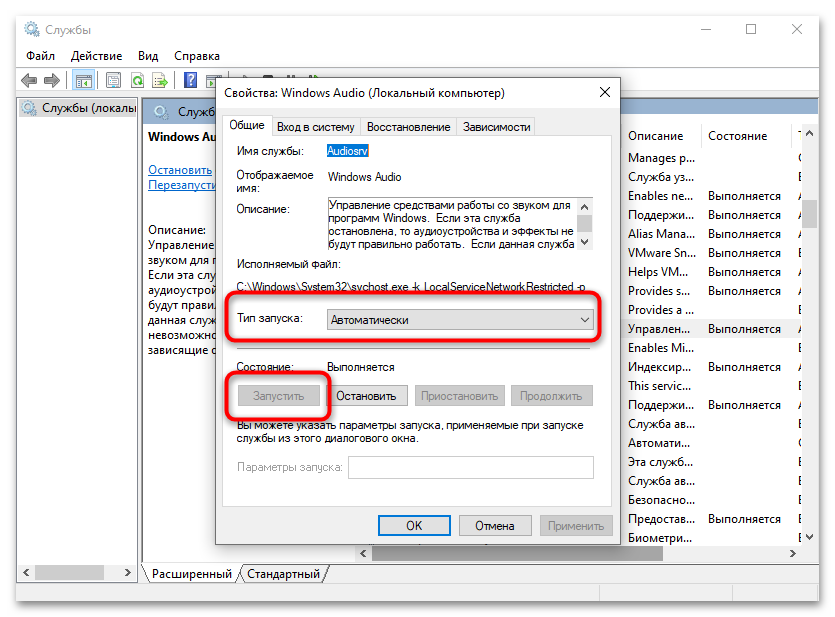Open the Properties toolbar icon
835x617 pixels.
pos(113,81)
